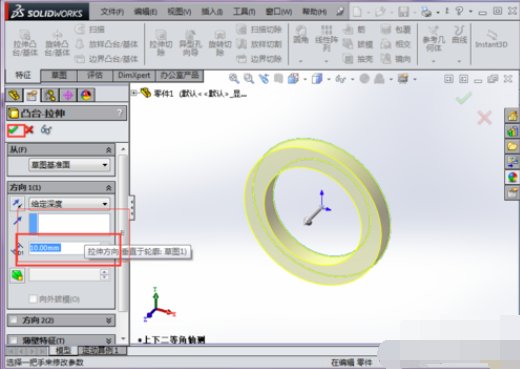Click the 拉伸切除 tool
This screenshot has width=520, height=369.
coord(161,43)
